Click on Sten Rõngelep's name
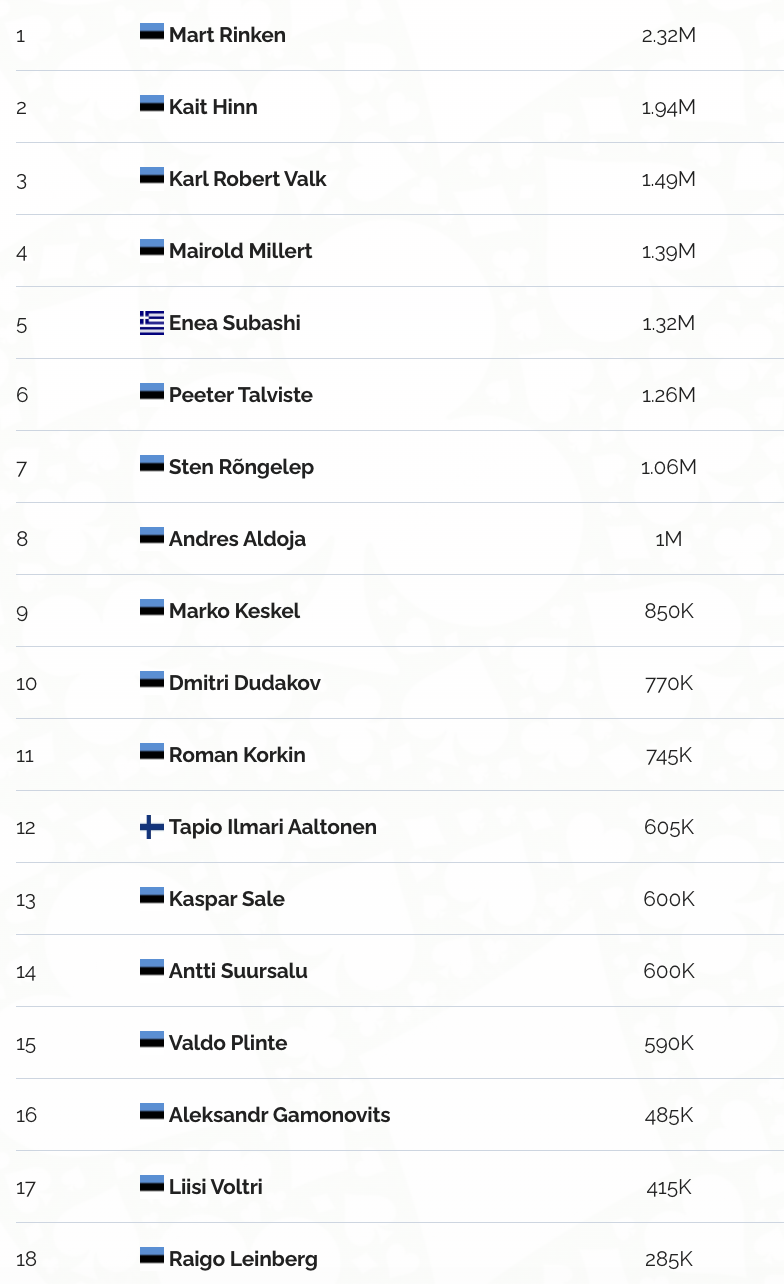The width and height of the screenshot is (784, 1284). pyautogui.click(x=241, y=467)
